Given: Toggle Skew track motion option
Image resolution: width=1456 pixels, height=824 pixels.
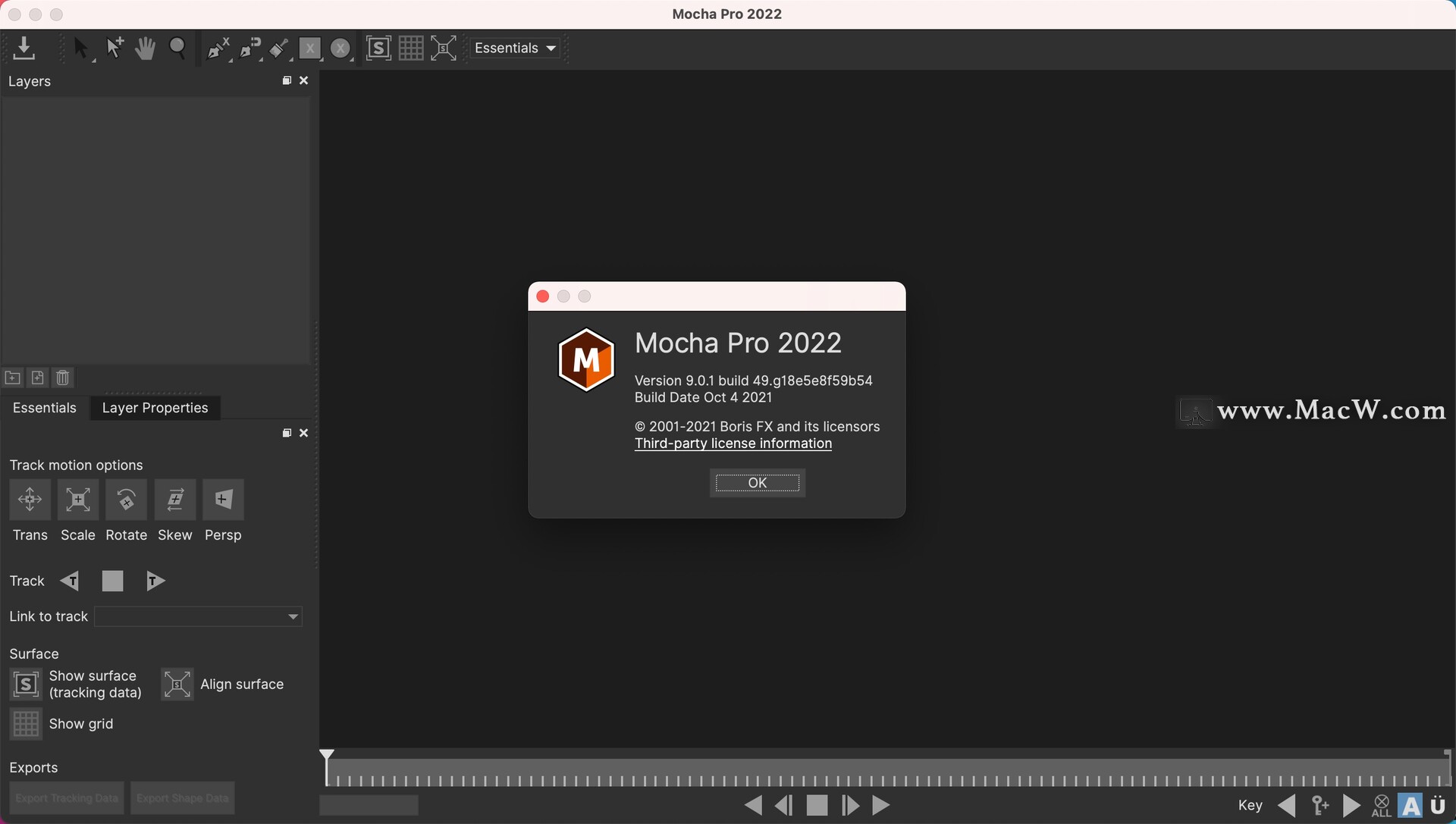Looking at the screenshot, I should tap(175, 500).
